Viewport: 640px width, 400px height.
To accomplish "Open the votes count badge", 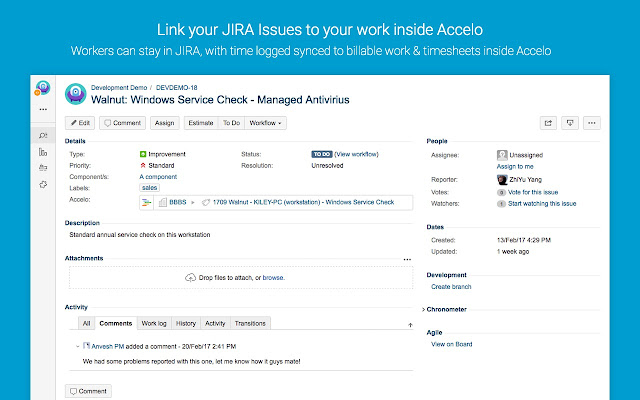I will click(501, 192).
